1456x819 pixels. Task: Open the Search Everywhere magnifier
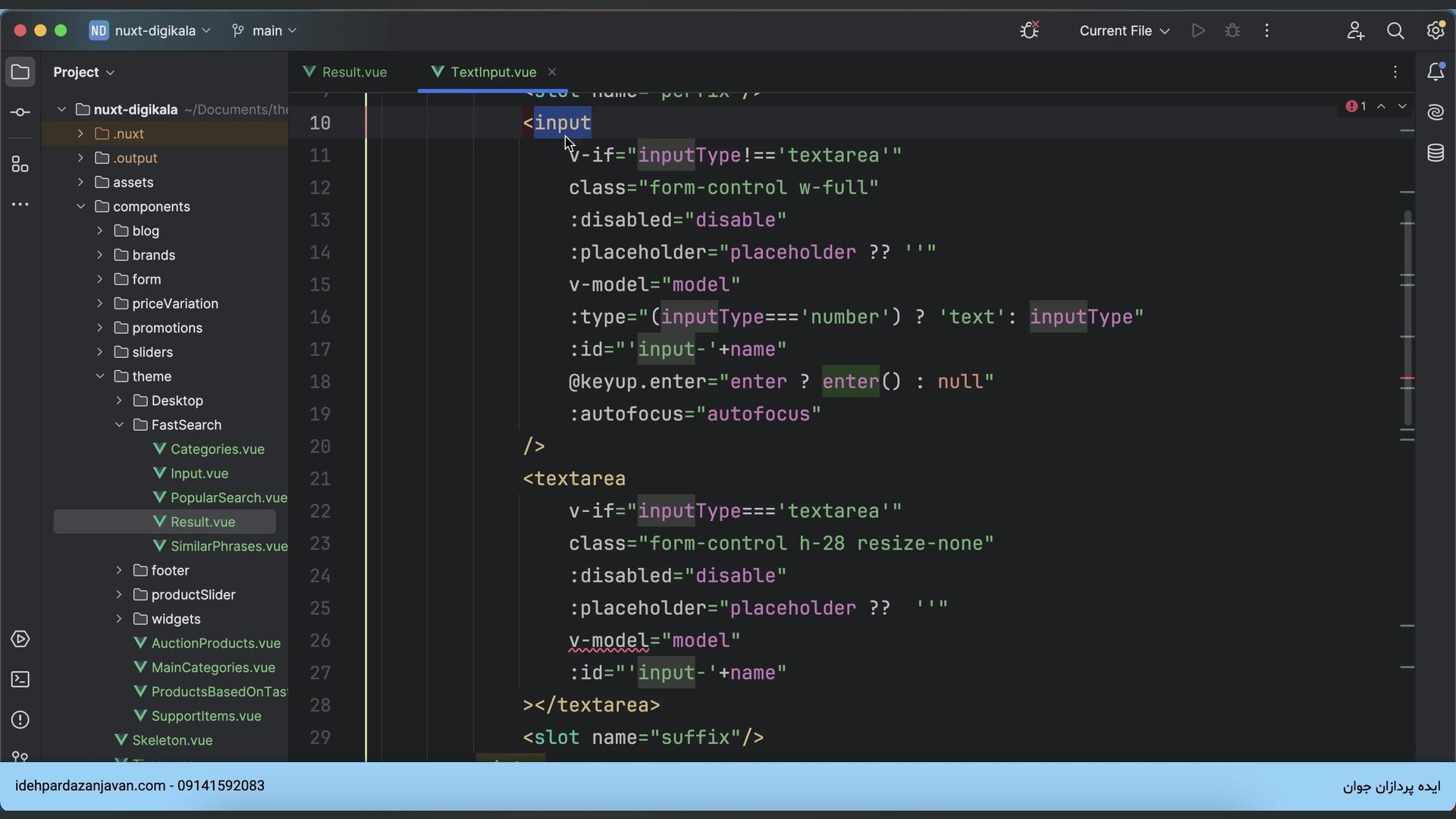(1395, 31)
